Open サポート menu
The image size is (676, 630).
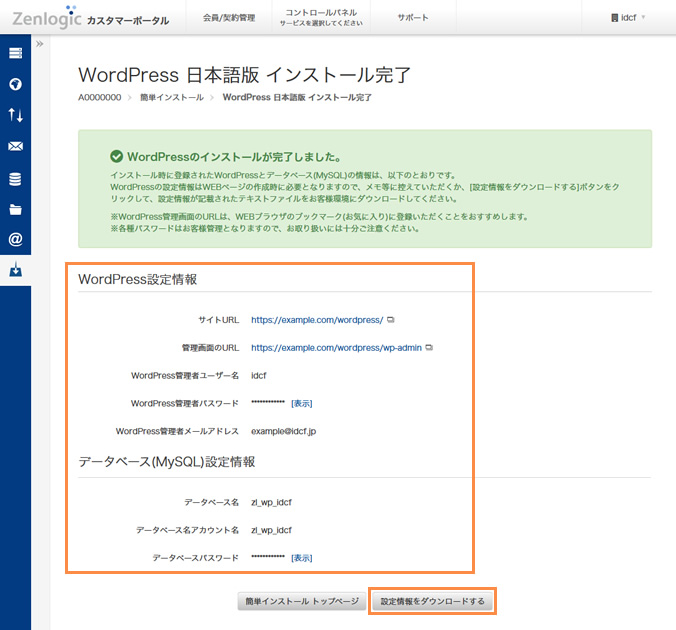(413, 18)
